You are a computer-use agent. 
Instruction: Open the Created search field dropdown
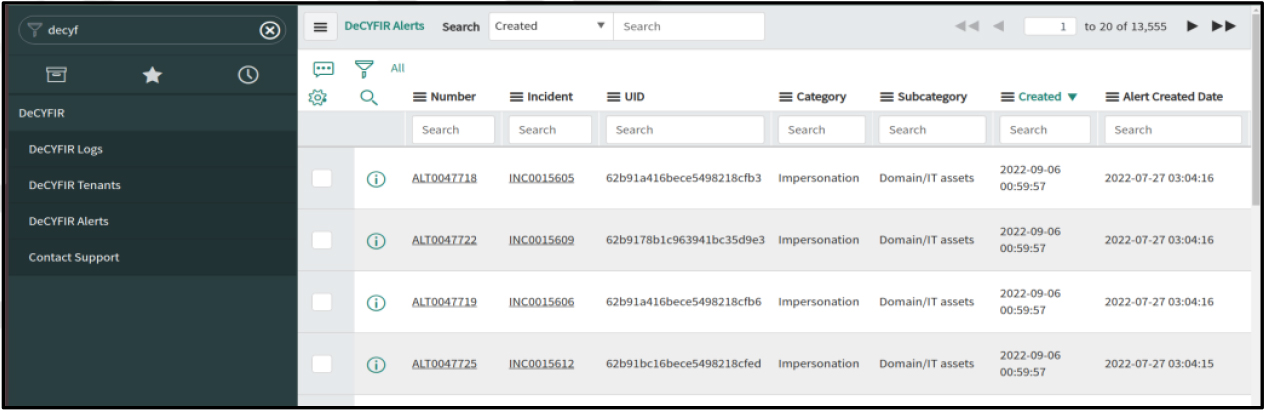pyautogui.click(x=549, y=27)
